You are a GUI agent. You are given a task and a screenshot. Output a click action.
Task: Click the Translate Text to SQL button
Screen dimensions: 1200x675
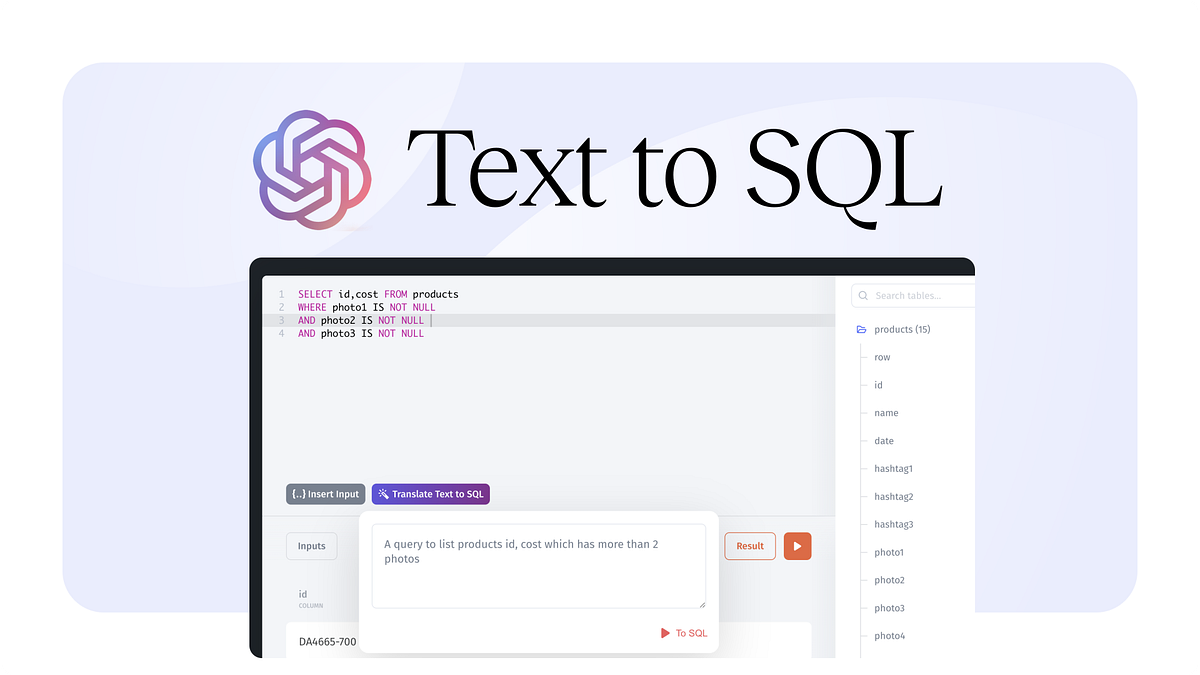tap(430, 493)
